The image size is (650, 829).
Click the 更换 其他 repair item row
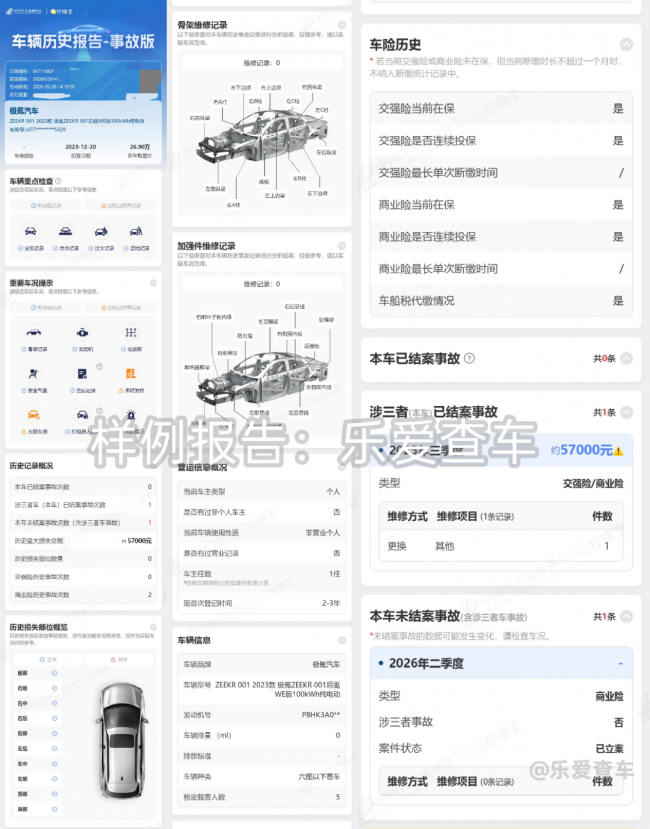[501, 546]
